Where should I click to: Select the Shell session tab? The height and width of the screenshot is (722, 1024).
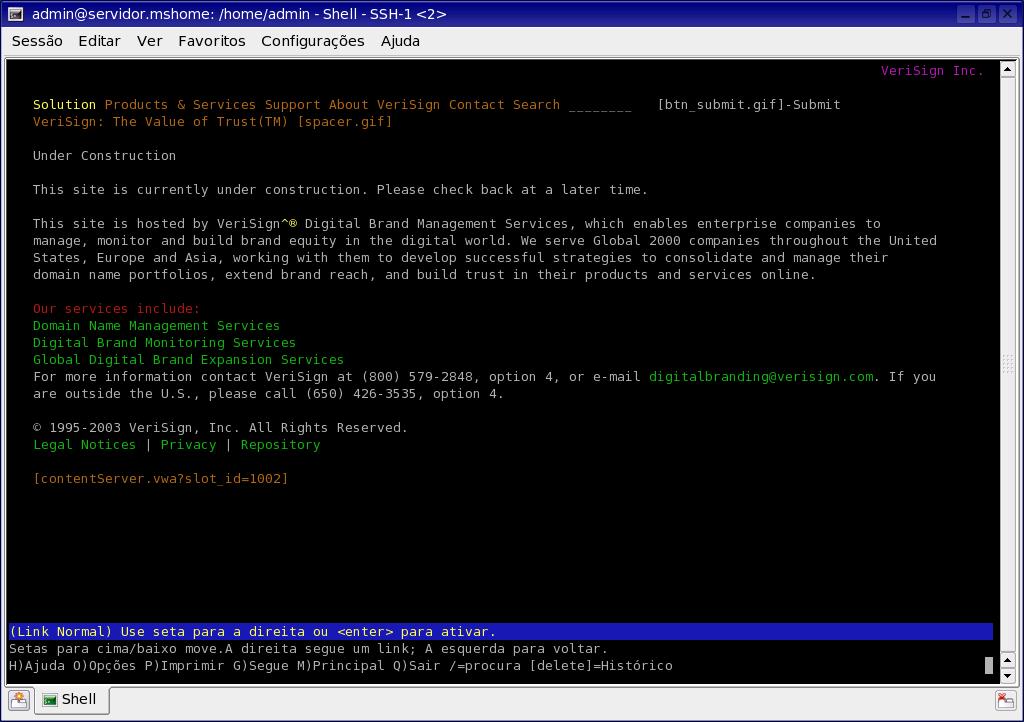(x=71, y=700)
